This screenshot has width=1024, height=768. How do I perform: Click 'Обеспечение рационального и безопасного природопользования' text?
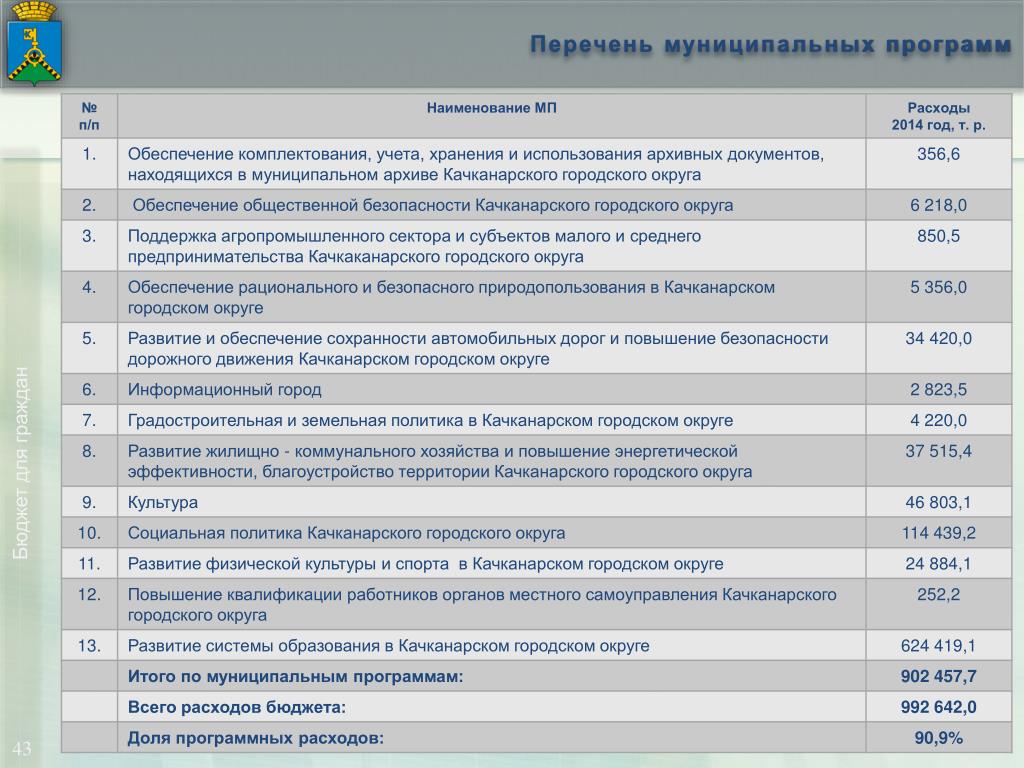[451, 297]
